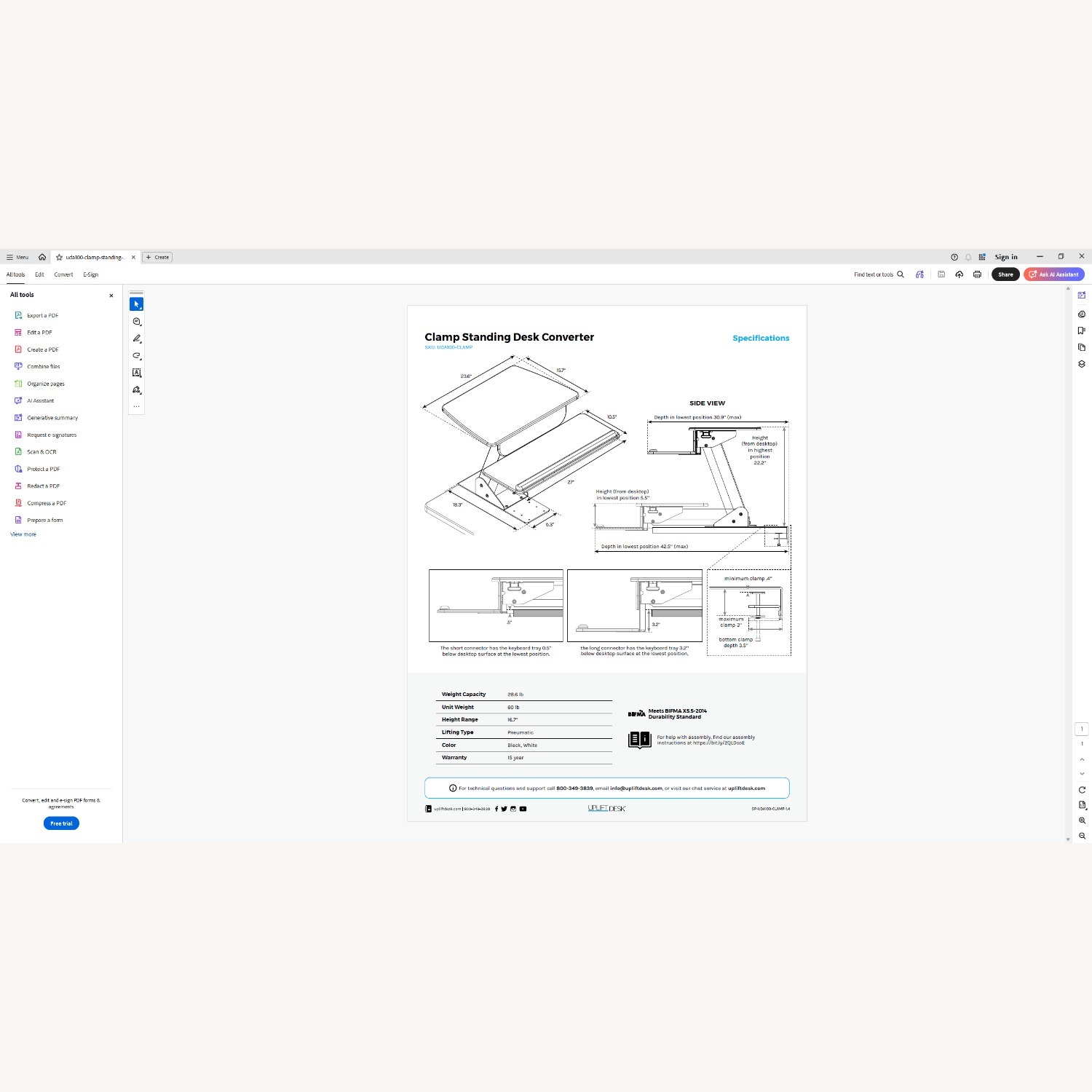
Task: Star the uda100-clamp-standing document tab
Action: (x=59, y=257)
